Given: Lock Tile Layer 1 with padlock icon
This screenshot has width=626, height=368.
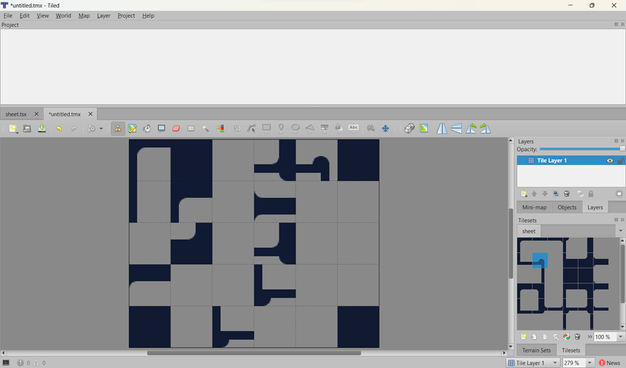Looking at the screenshot, I should (620, 160).
